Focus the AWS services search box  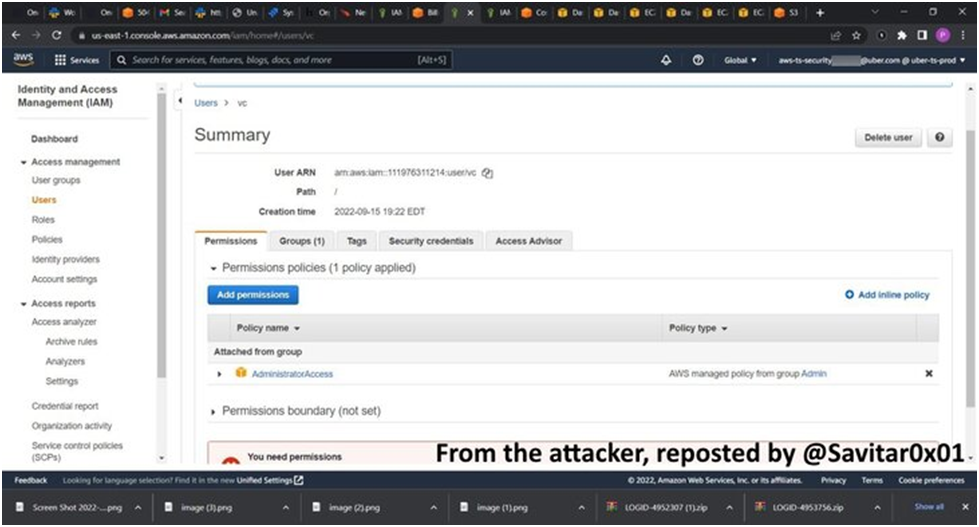click(280, 60)
